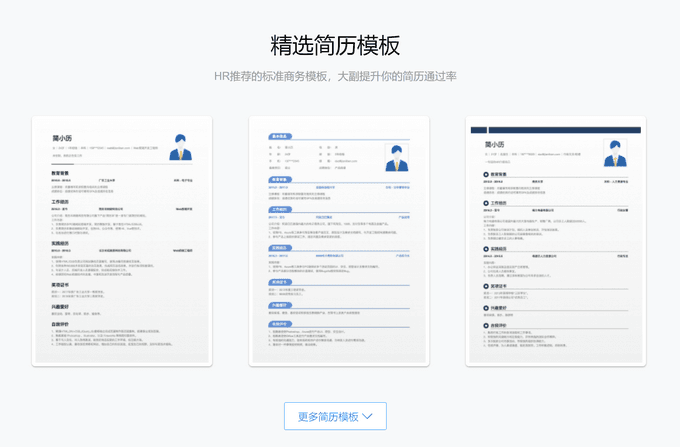Click the 精选简历模板 heading
Image resolution: width=680 pixels, height=447 pixels.
(335, 46)
